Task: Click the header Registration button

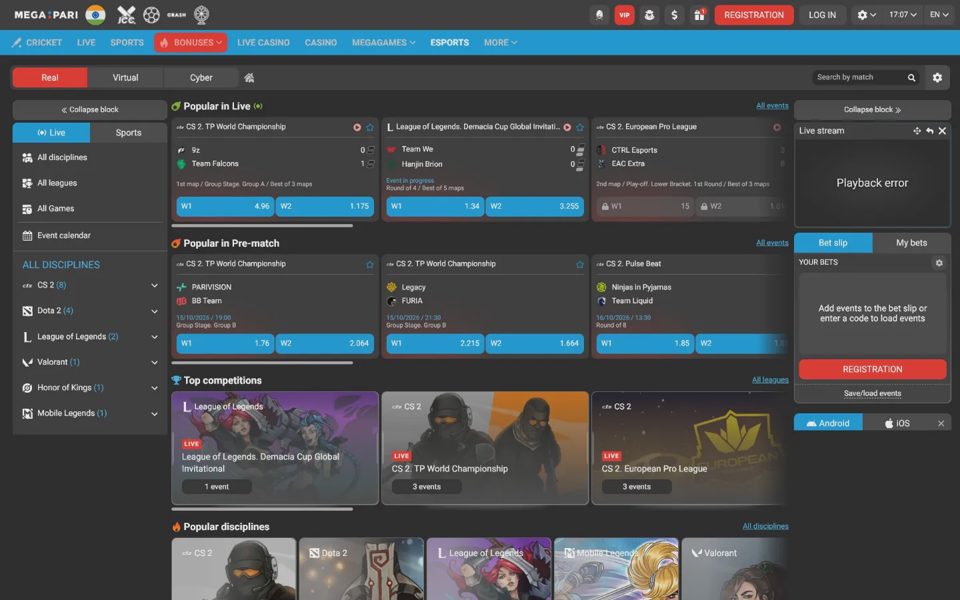Action: [x=754, y=15]
